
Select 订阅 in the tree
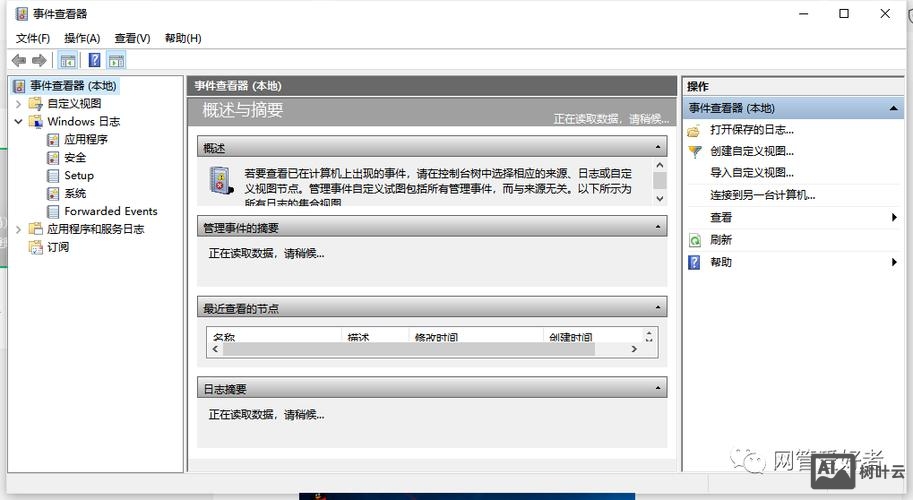click(x=58, y=247)
